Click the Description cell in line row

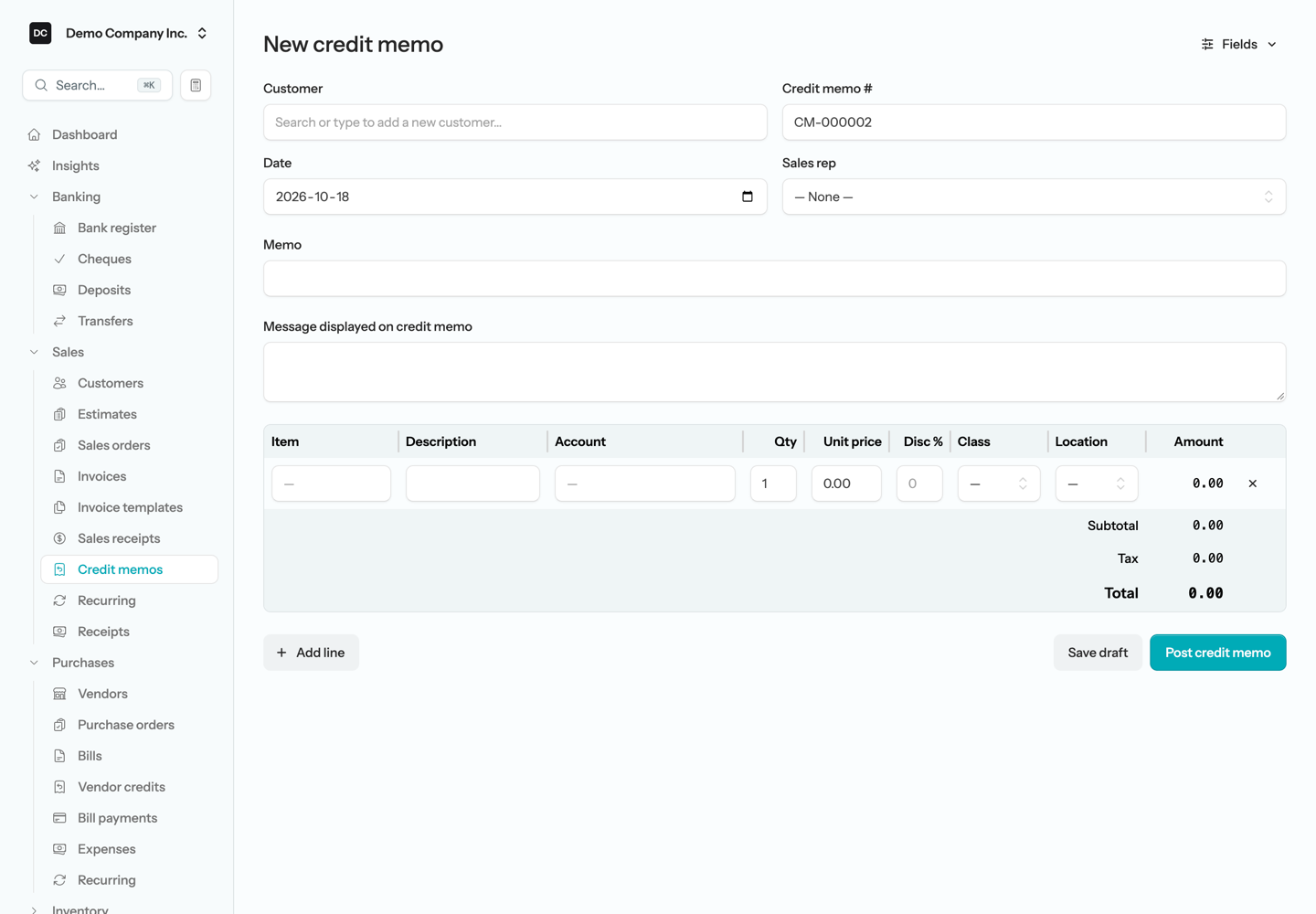472,484
